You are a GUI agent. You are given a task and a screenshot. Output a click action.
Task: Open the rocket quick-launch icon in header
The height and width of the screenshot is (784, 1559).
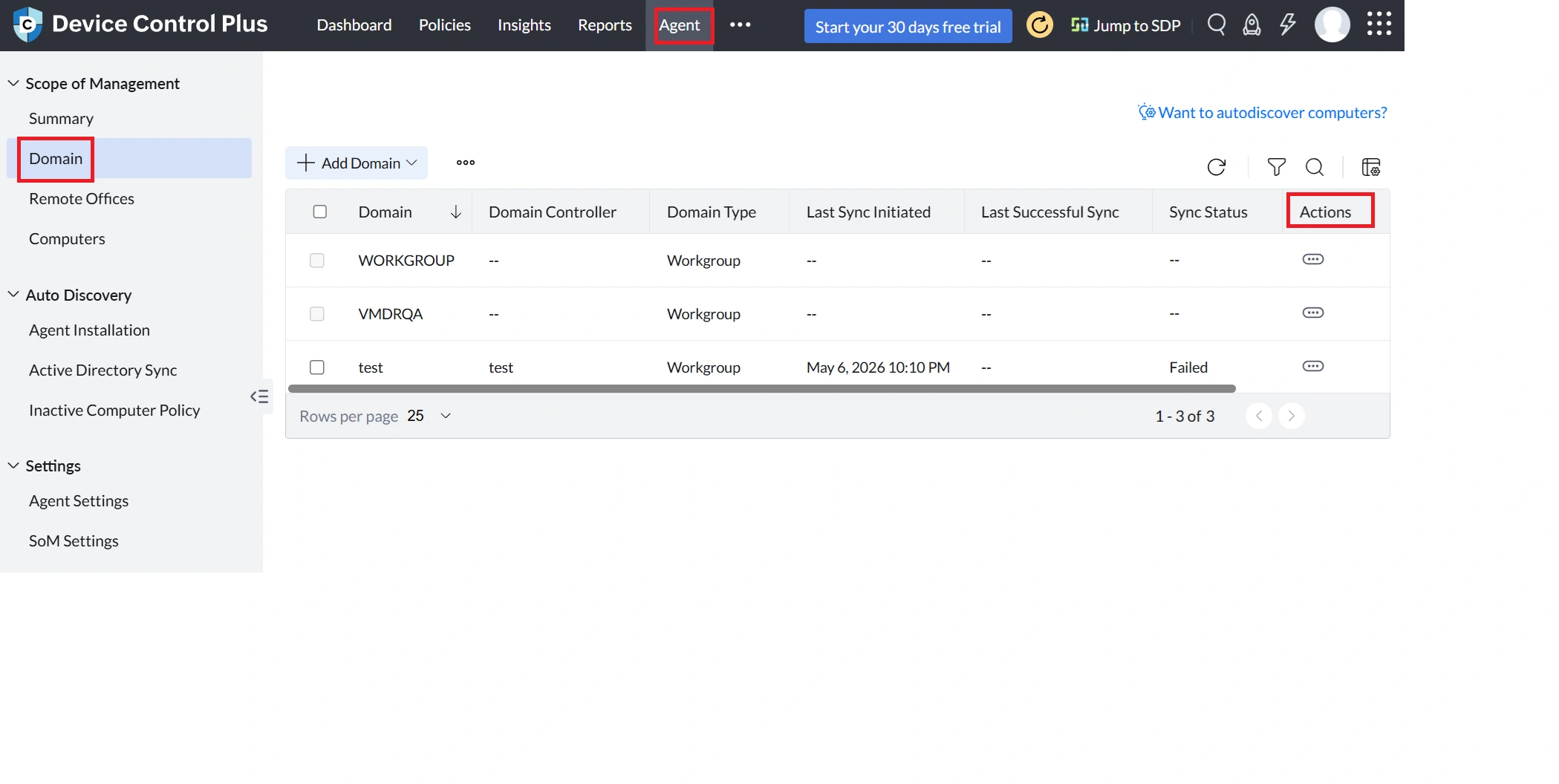pyautogui.click(x=1252, y=25)
